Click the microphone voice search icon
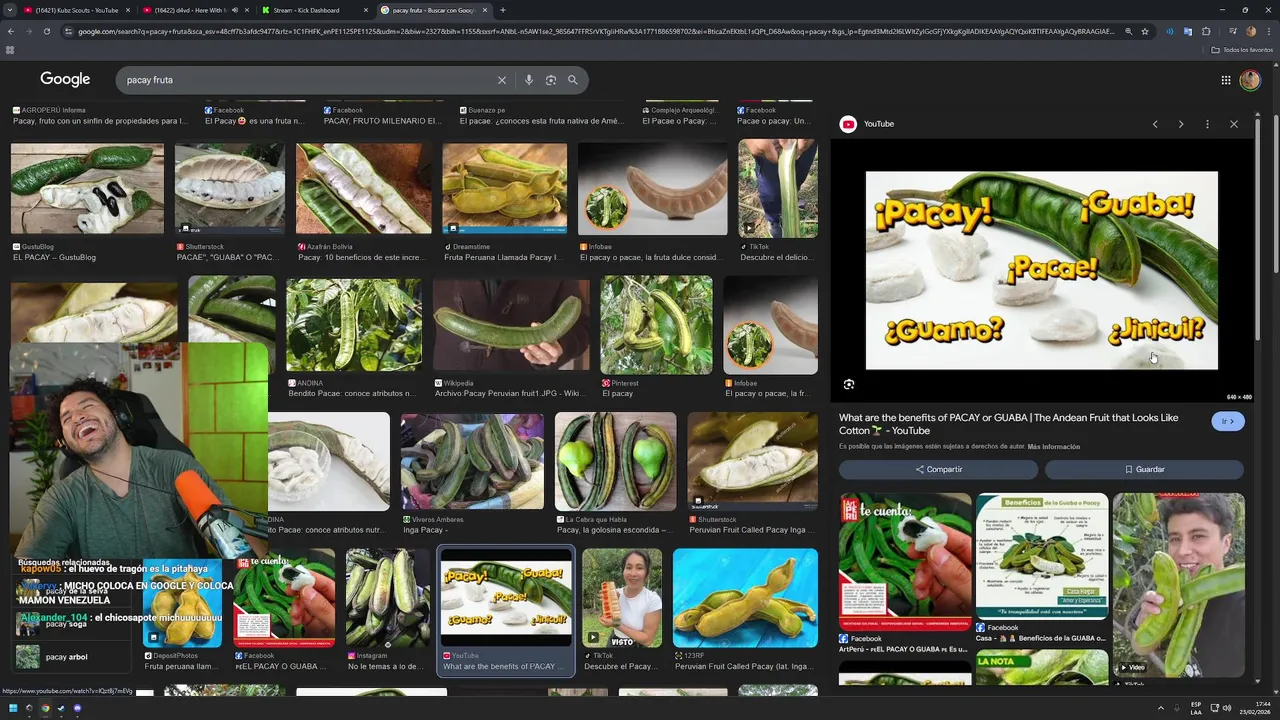1280x720 pixels. point(529,80)
